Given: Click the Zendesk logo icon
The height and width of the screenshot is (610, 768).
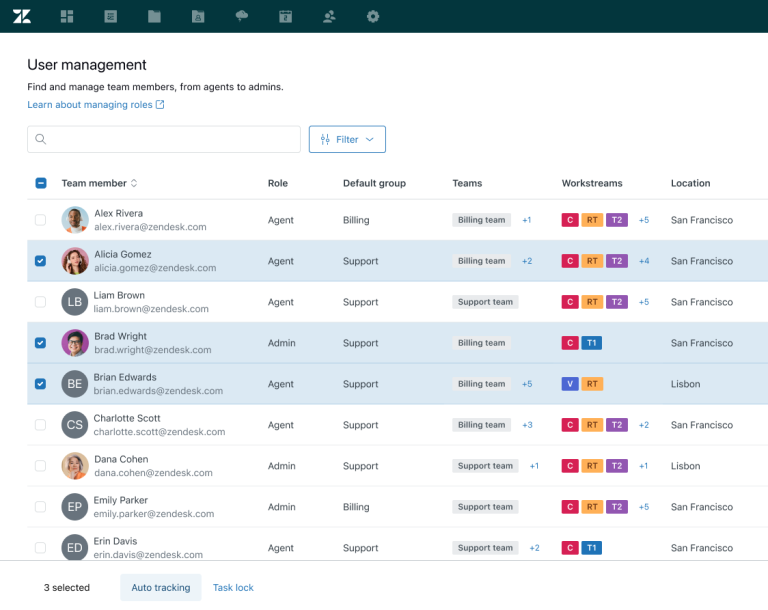Looking at the screenshot, I should 23,16.
